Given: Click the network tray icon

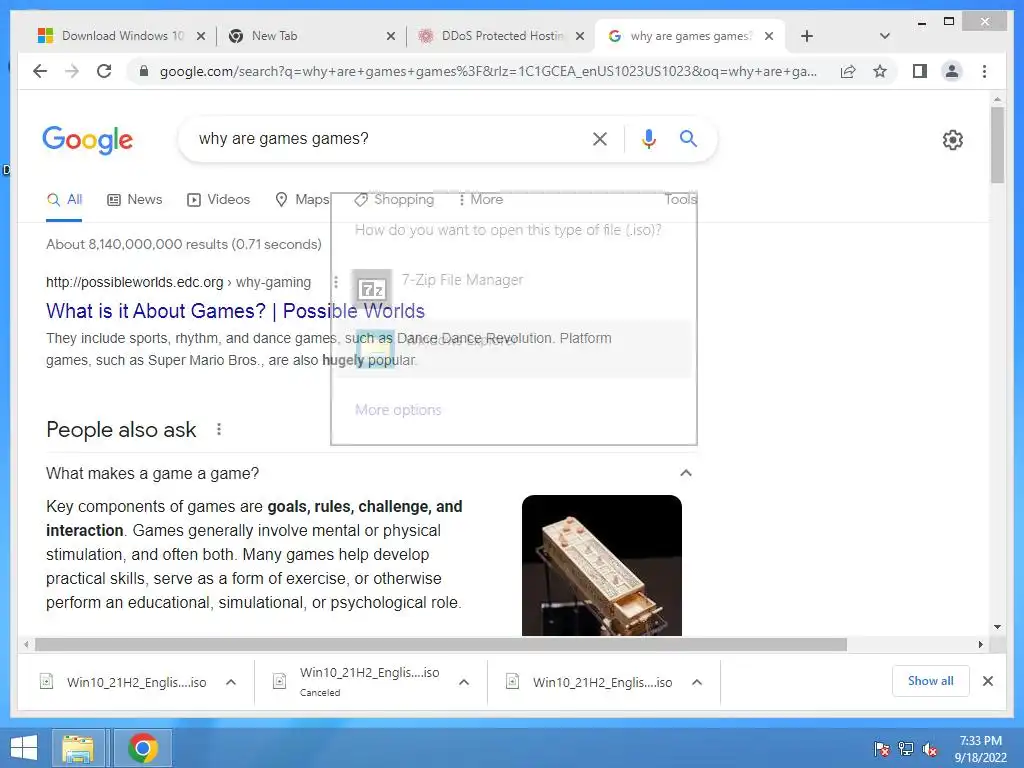Looking at the screenshot, I should click(x=906, y=749).
